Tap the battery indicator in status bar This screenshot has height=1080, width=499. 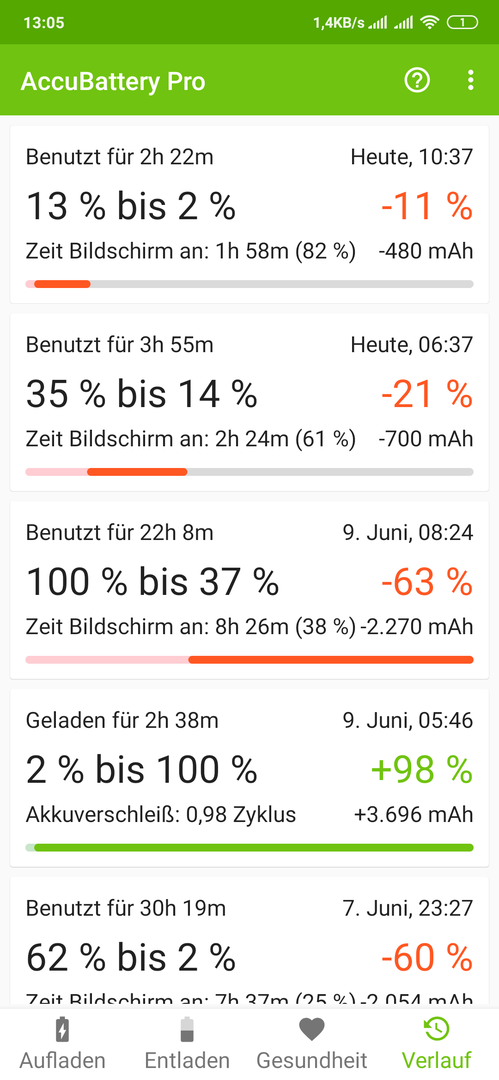coord(462,23)
